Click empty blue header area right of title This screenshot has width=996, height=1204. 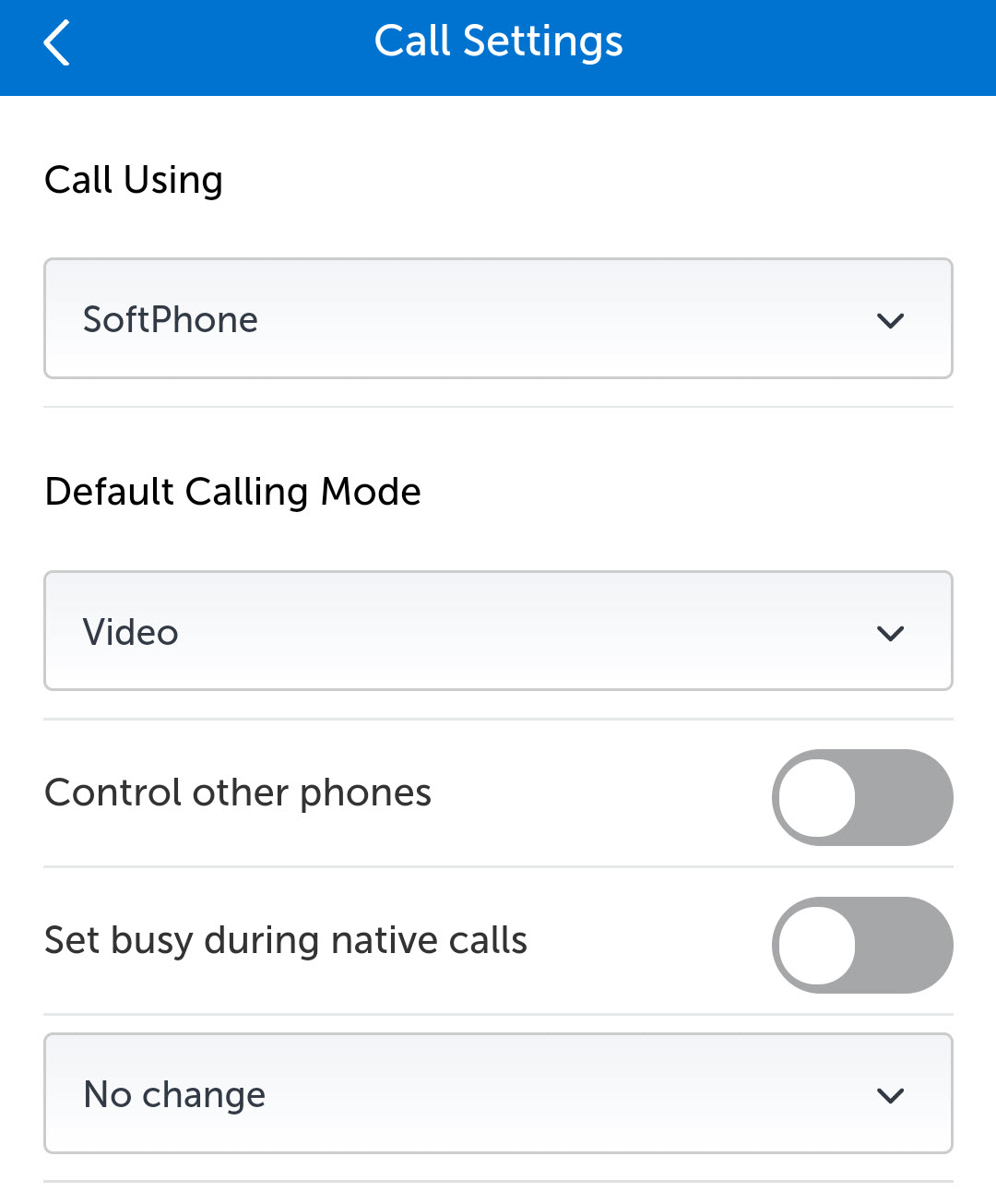click(x=812, y=44)
